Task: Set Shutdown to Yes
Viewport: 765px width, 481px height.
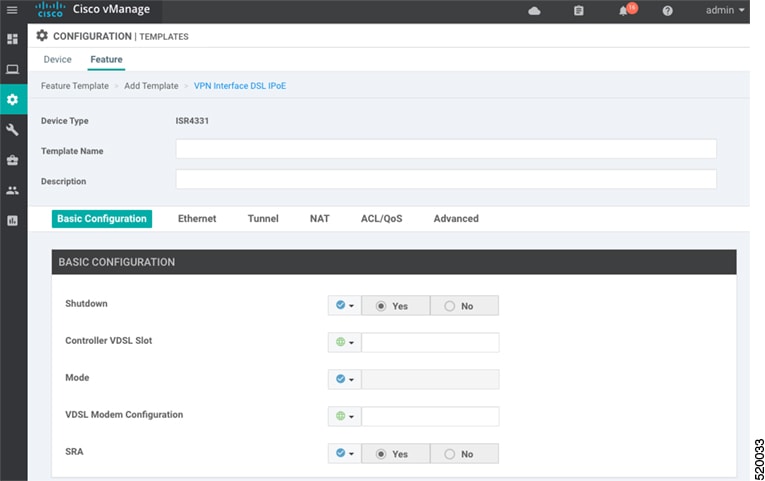Action: point(396,306)
